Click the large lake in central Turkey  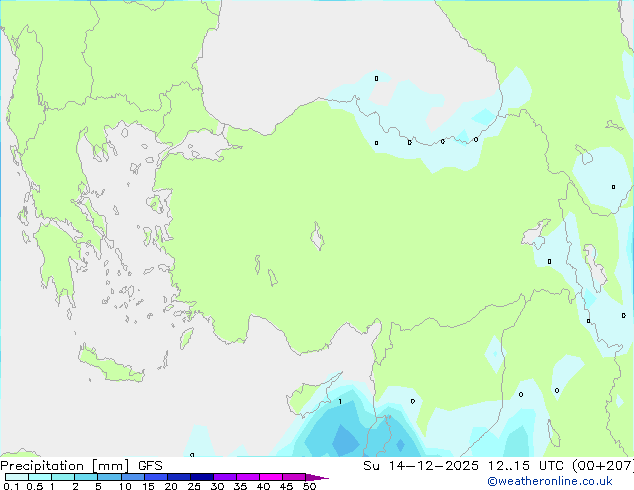click(317, 237)
